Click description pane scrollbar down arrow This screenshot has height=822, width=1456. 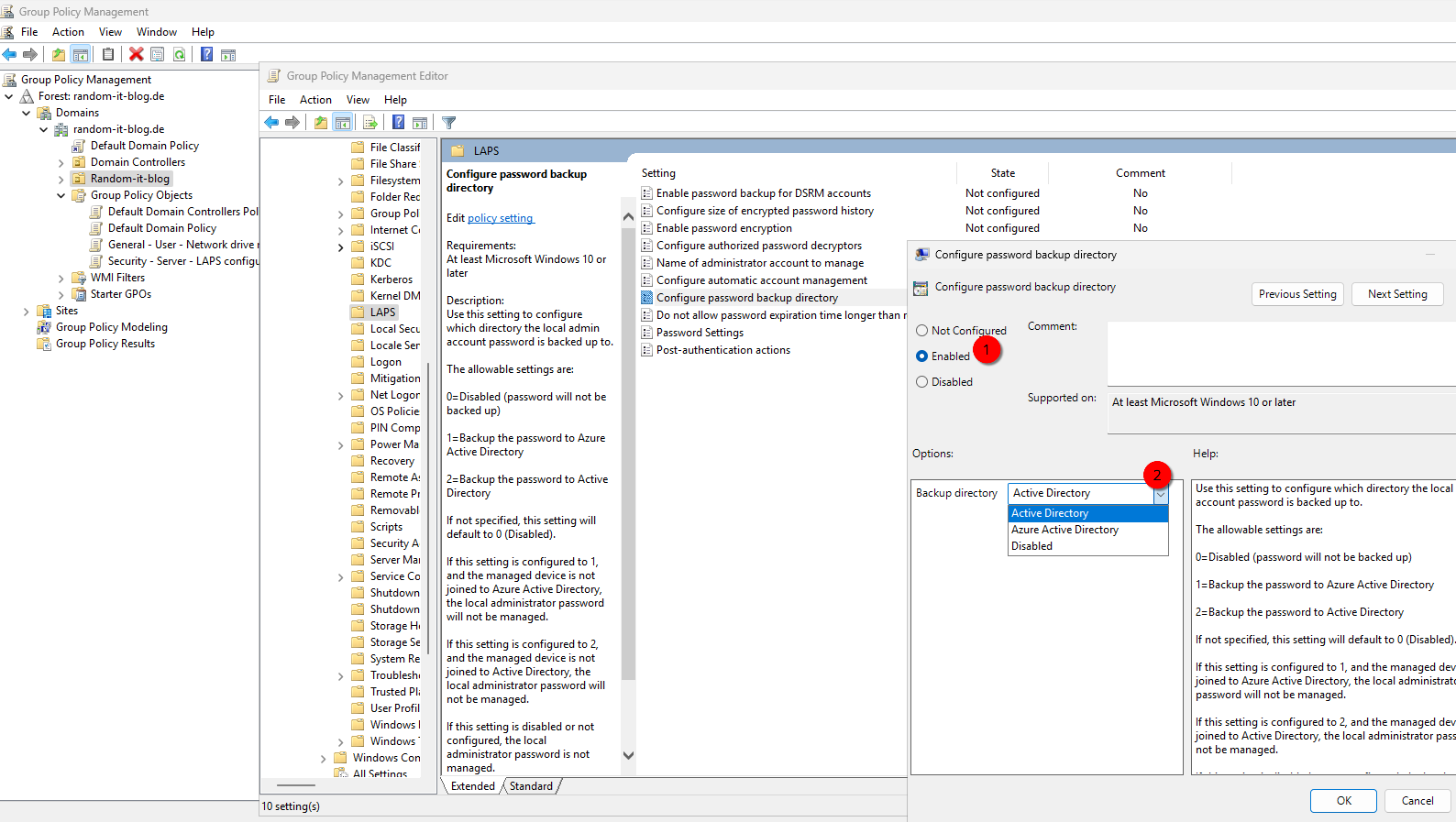pyautogui.click(x=628, y=756)
